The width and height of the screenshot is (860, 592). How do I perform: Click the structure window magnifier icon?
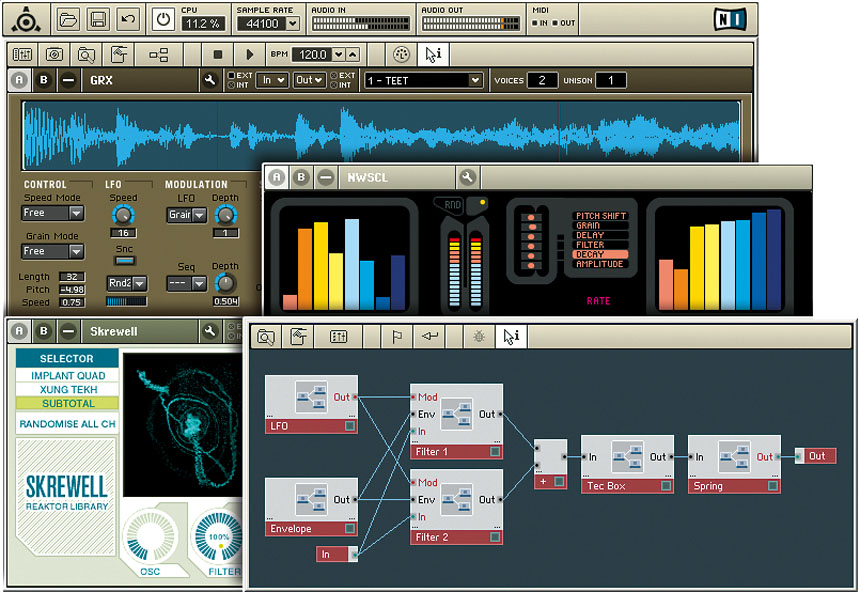266,336
